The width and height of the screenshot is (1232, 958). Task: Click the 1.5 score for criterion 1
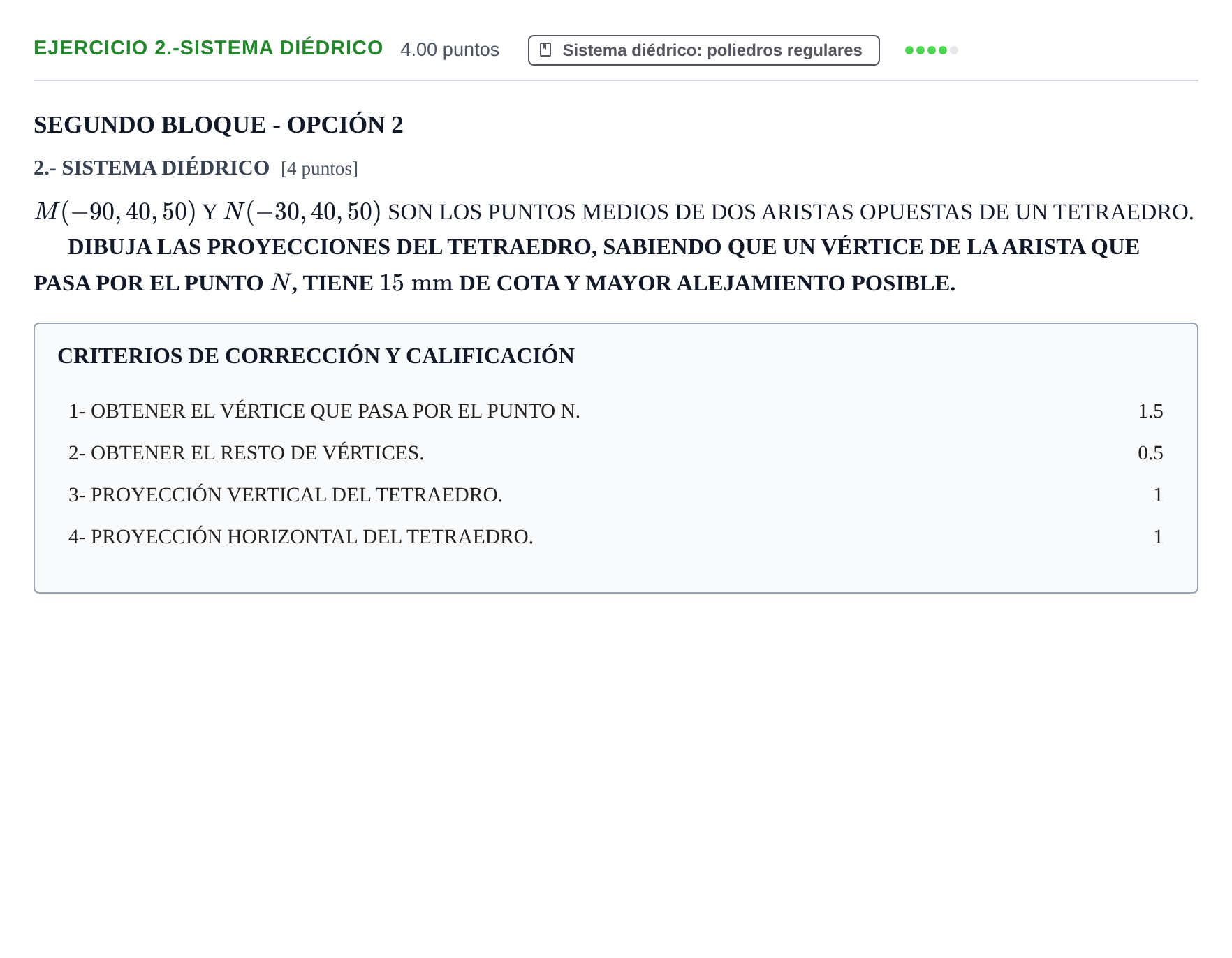pos(1150,411)
